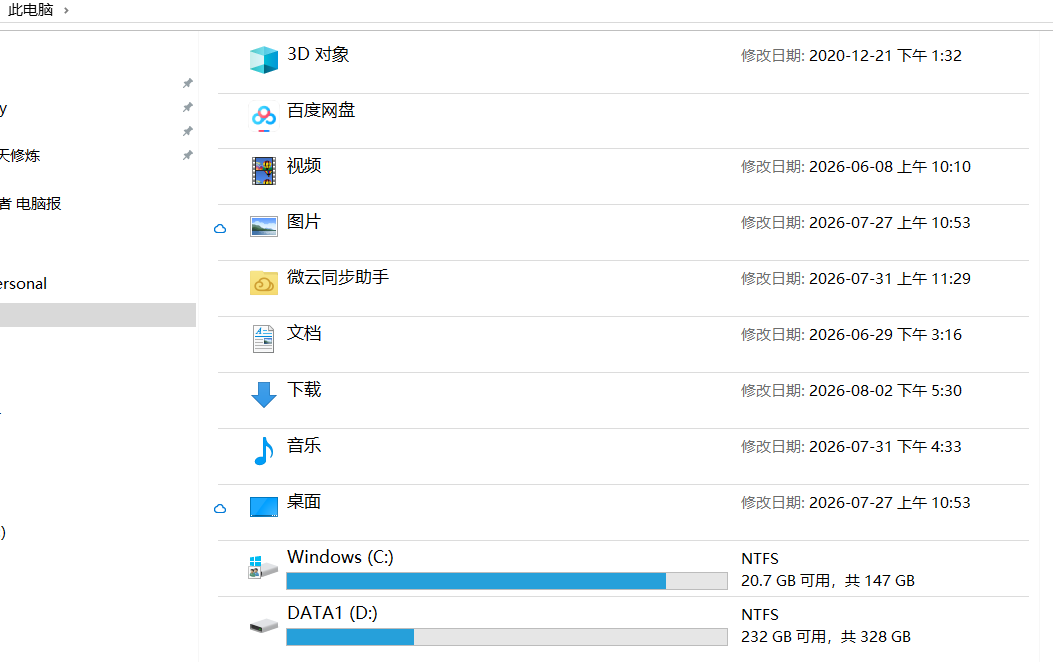
Task: Click the modified date "2026-06-08 上午 10:10"
Action: click(890, 167)
